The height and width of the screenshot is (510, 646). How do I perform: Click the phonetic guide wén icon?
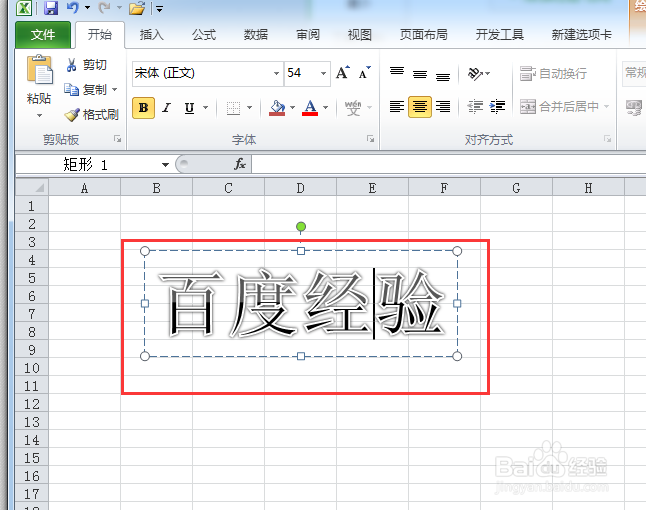coord(353,108)
